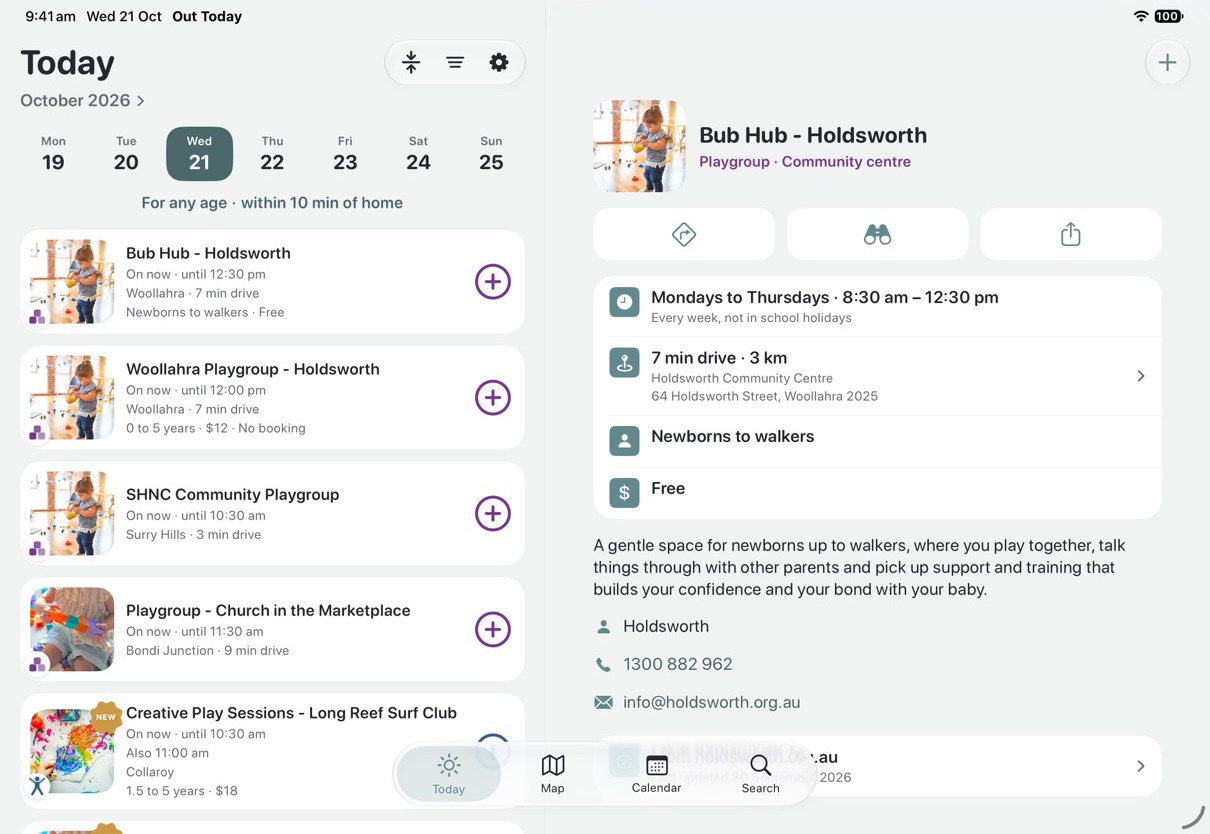Tap the envelope icon beside email address
The height and width of the screenshot is (834, 1210).
(x=603, y=702)
